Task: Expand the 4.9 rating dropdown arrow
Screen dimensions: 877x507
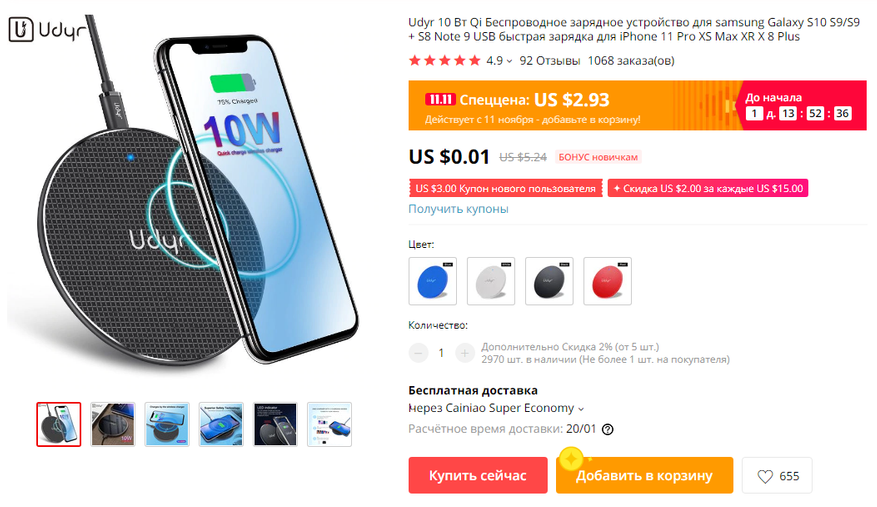Action: point(510,62)
